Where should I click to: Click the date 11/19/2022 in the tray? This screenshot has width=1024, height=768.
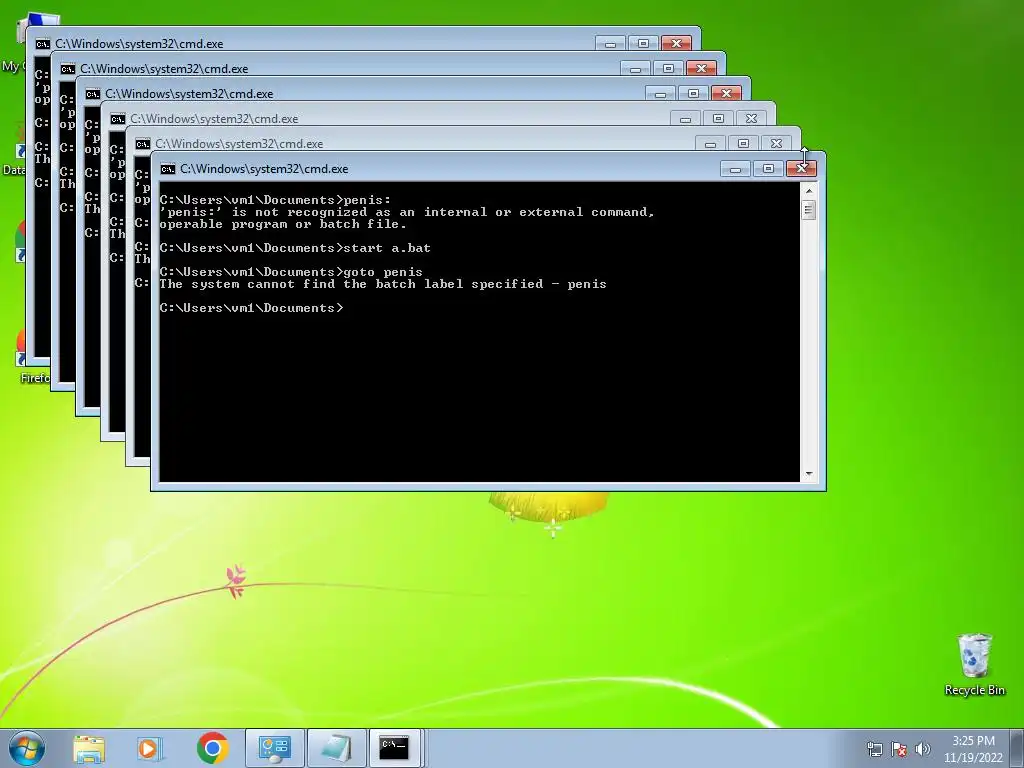point(973,758)
